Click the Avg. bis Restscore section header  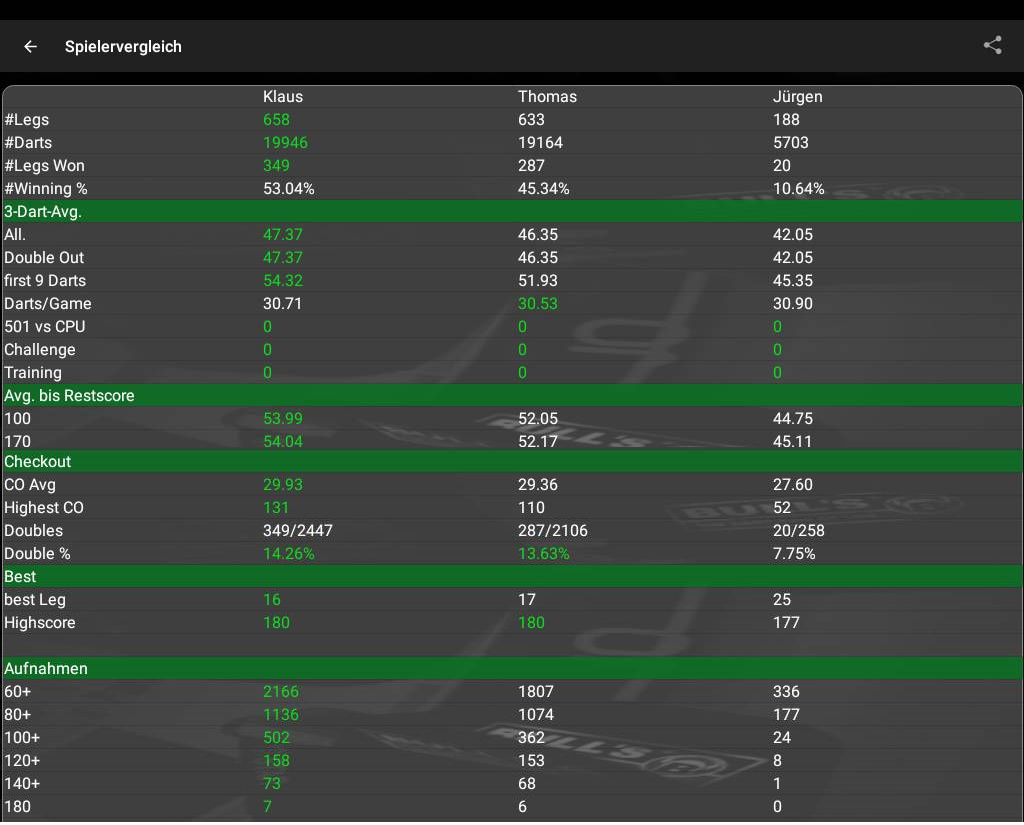click(69, 396)
